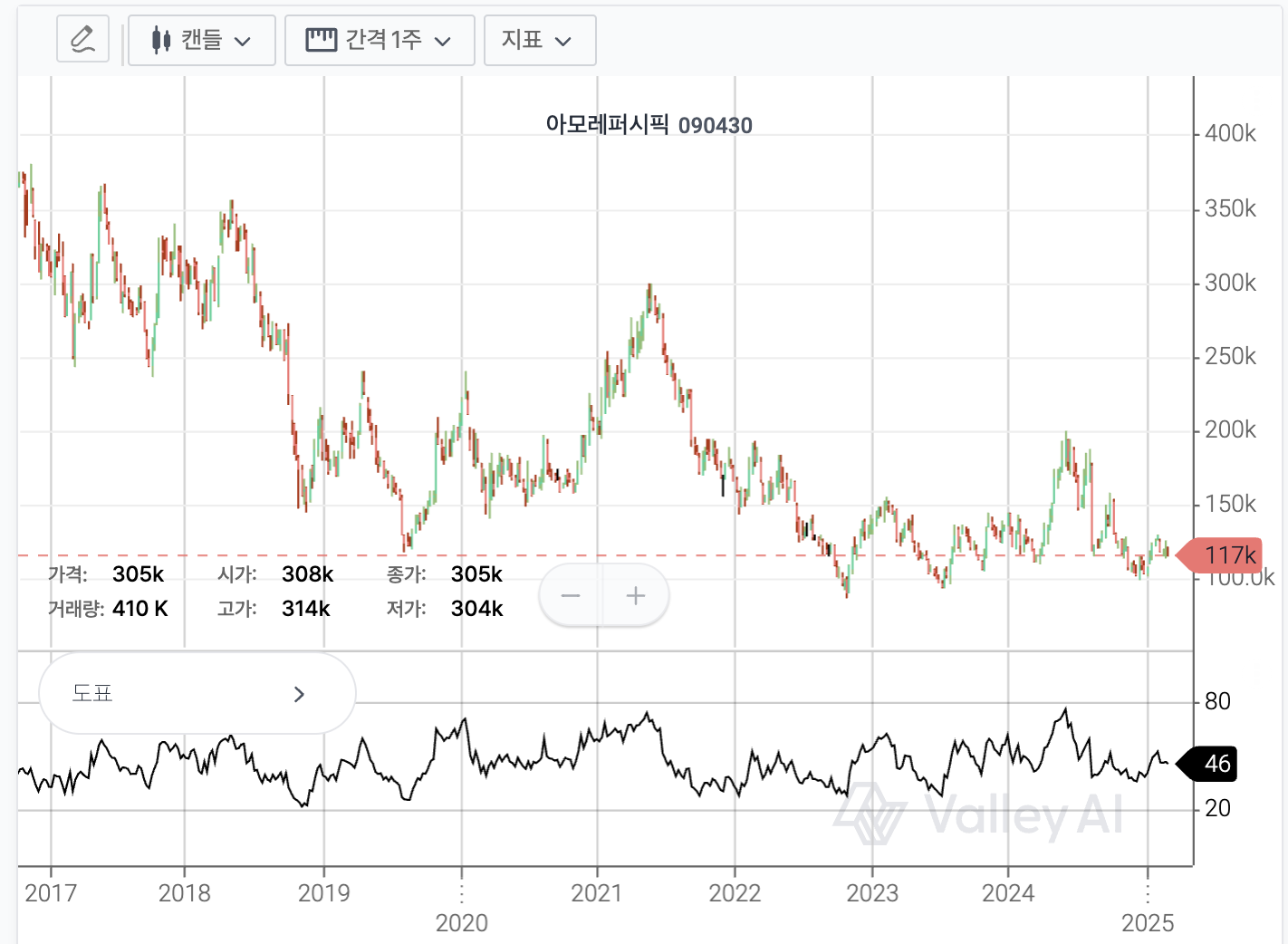Click the 아모레퍼시픽 090430 chart title
The width and height of the screenshot is (1288, 944).
(649, 125)
